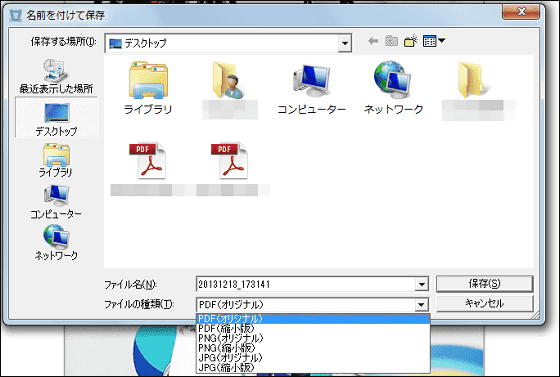Image resolution: width=560 pixels, height=377 pixels.
Task: Collapse the ファイルの種類 dropdown arrow
Action: (x=421, y=305)
